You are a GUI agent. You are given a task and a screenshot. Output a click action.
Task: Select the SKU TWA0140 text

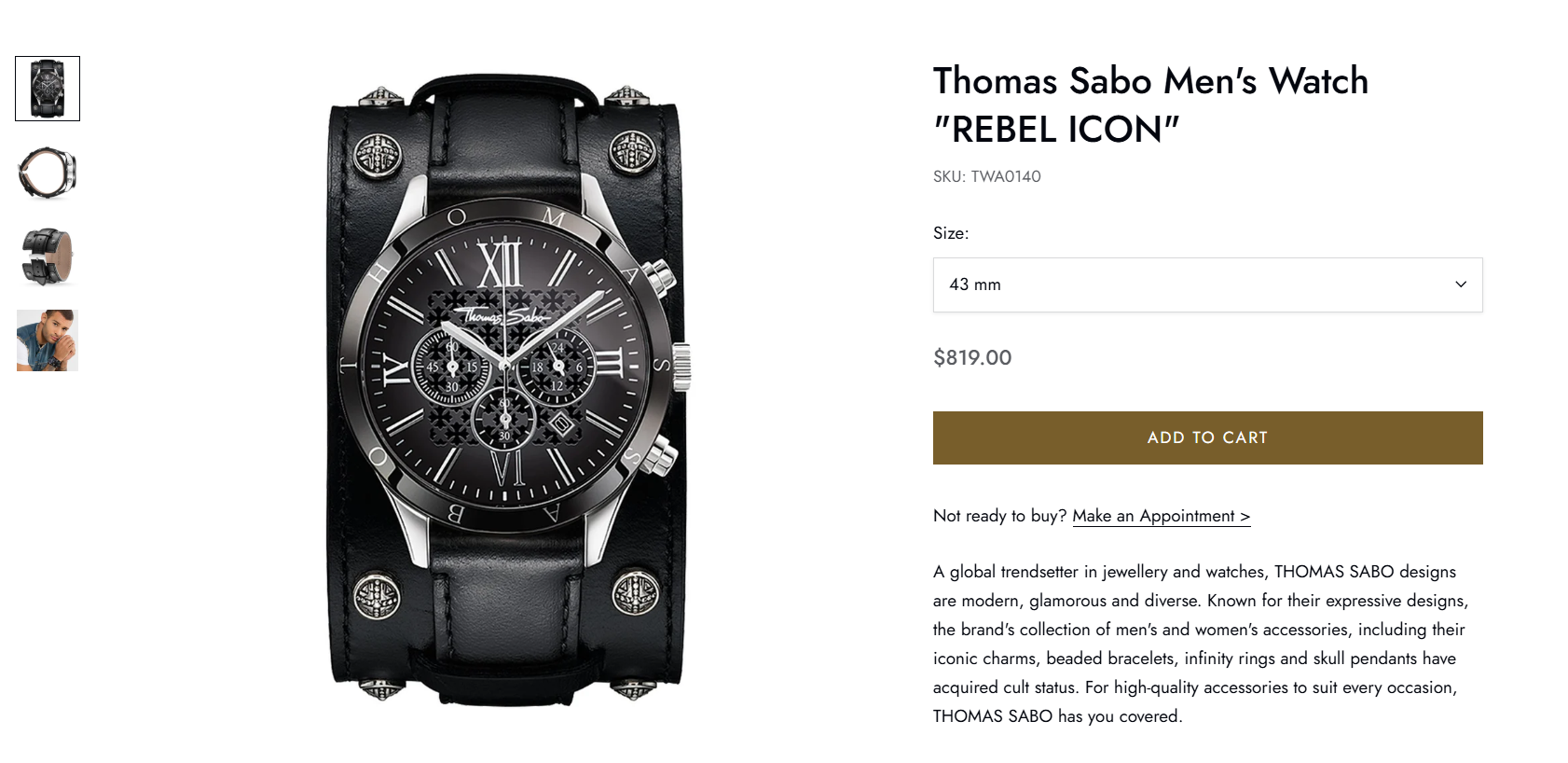986,176
